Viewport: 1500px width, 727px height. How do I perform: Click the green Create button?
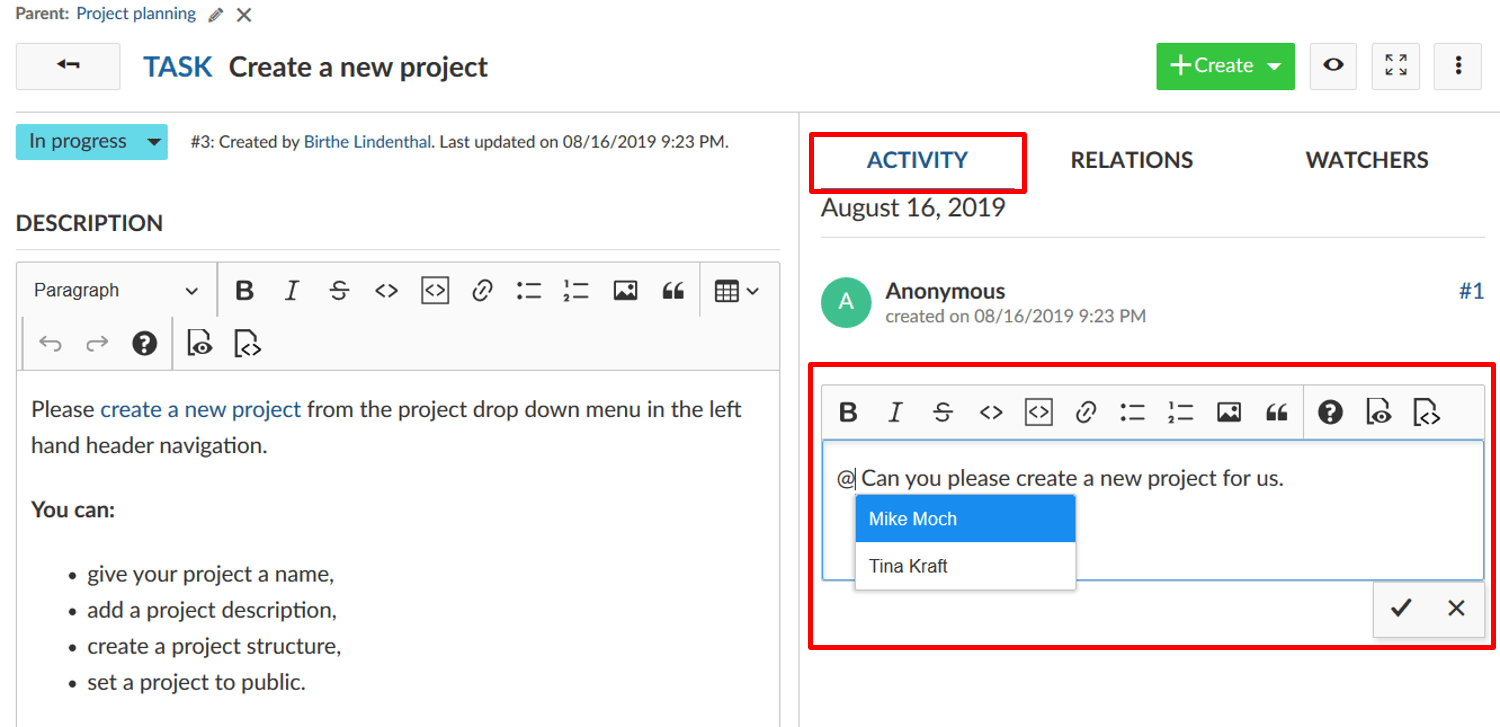pos(1225,66)
